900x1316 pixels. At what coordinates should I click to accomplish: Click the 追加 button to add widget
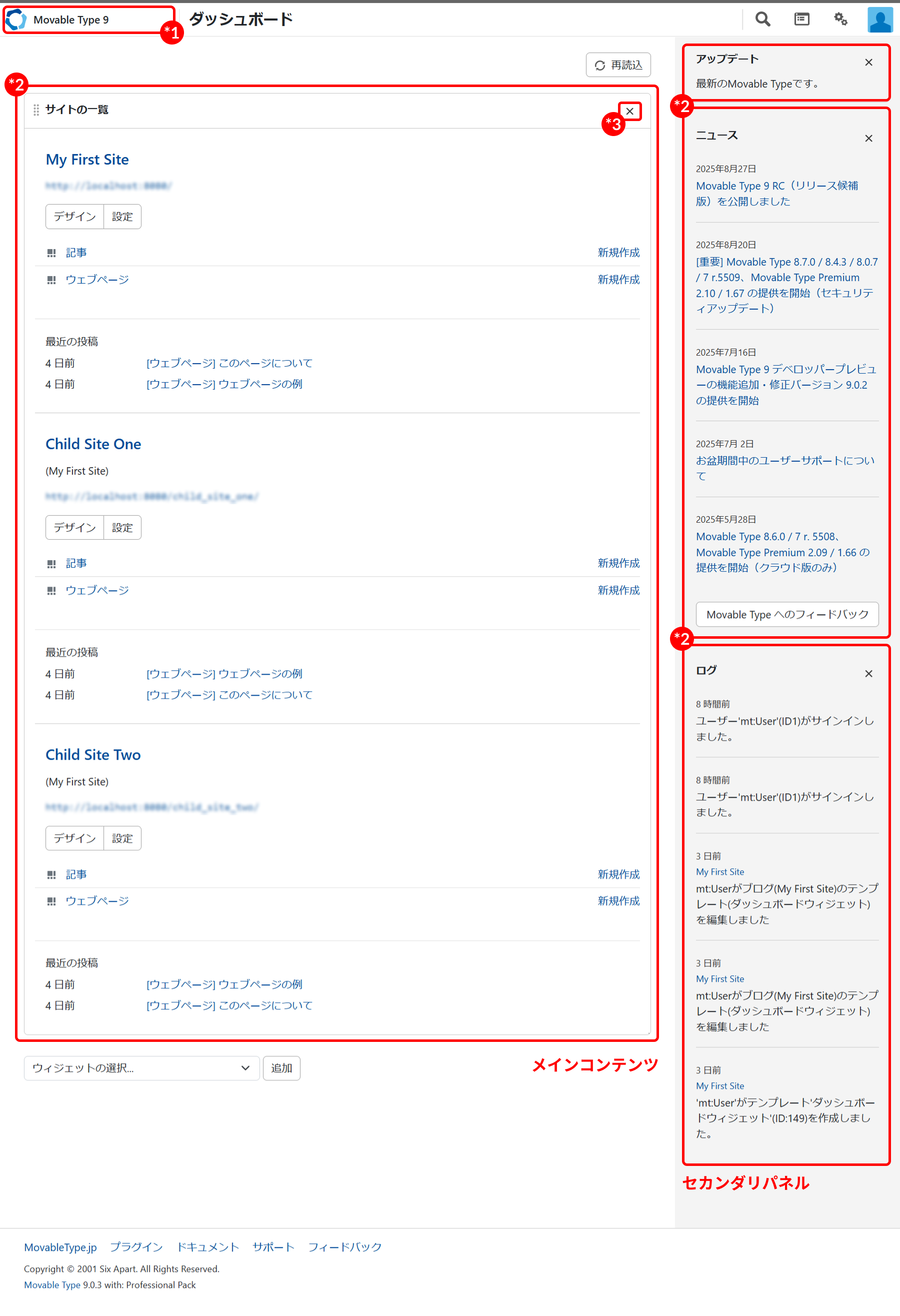(x=281, y=1068)
